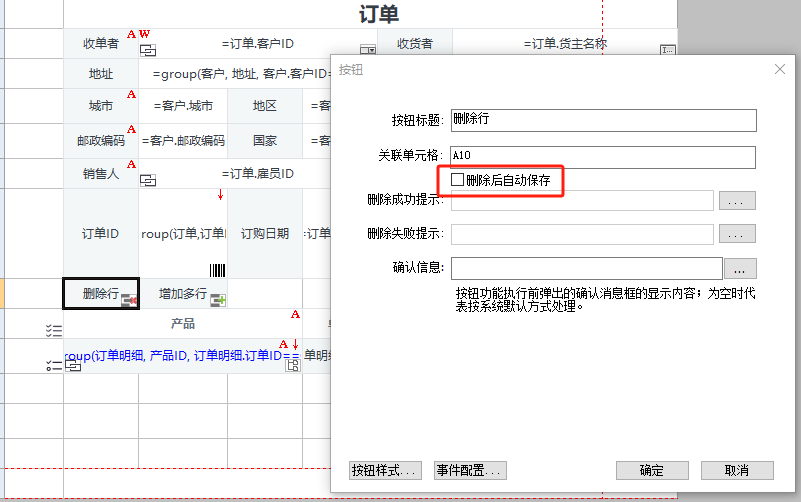This screenshot has height=502, width=801.
Task: Close the 按钮 dialog window
Action: coord(780,69)
